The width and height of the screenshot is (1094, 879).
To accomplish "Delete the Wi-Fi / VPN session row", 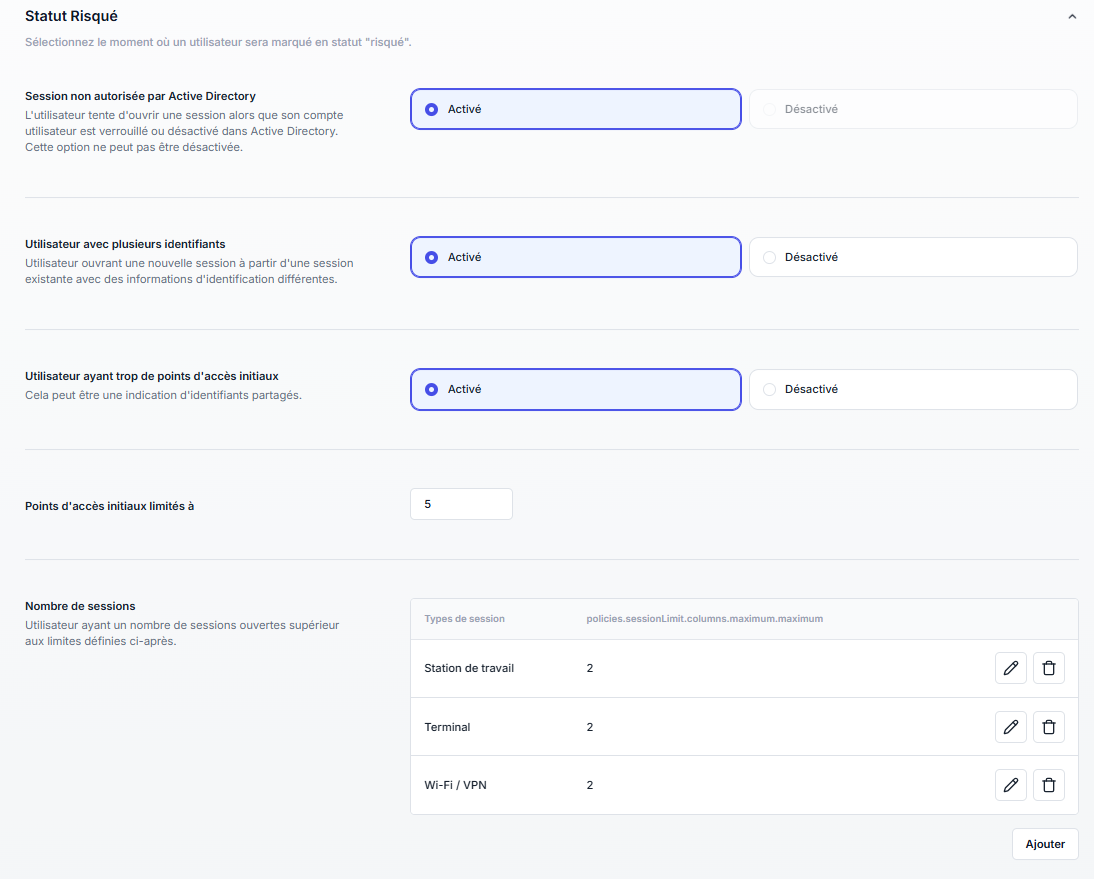I will 1049,785.
